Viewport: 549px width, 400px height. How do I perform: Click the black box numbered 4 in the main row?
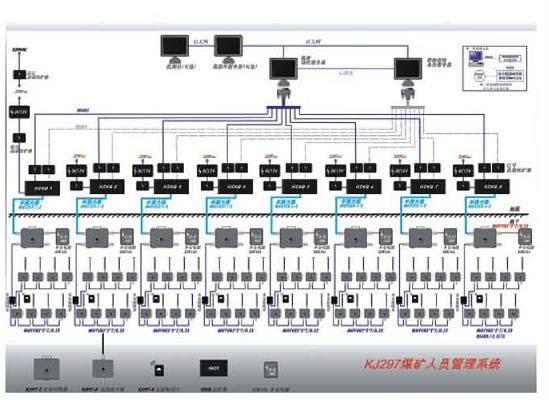(236, 187)
